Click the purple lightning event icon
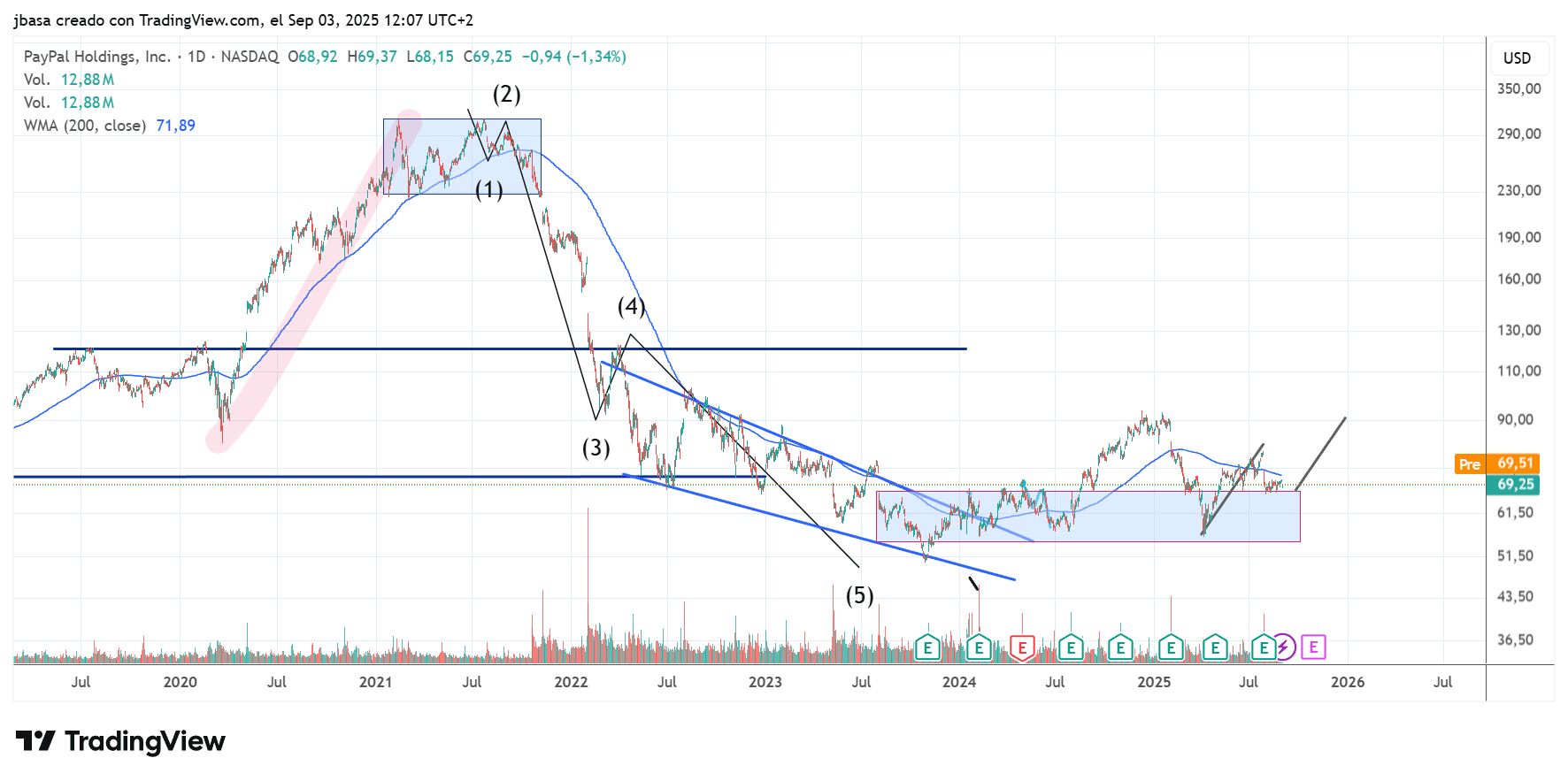The image size is (1568, 781). click(1283, 648)
